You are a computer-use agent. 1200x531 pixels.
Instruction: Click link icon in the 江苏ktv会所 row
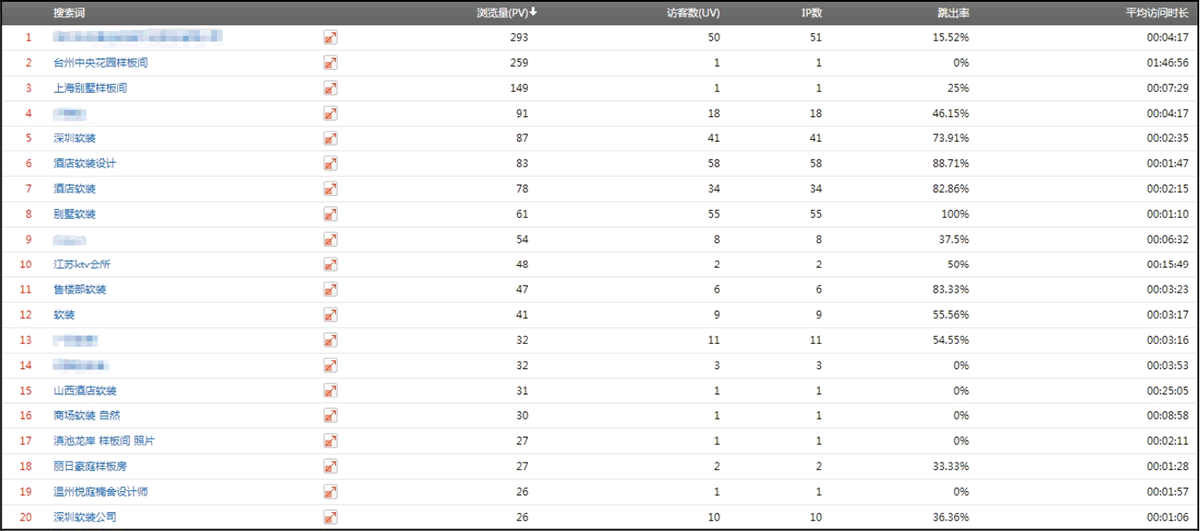pyautogui.click(x=330, y=265)
